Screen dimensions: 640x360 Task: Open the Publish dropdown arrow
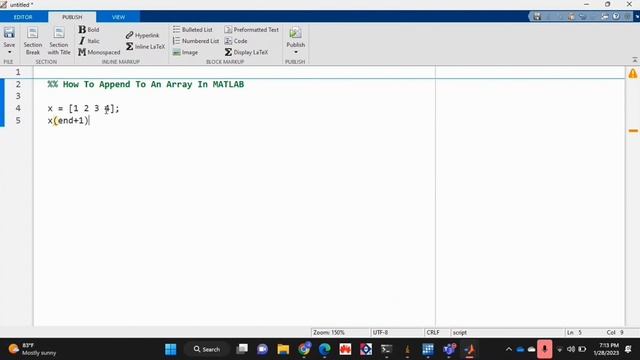pyautogui.click(x=296, y=52)
